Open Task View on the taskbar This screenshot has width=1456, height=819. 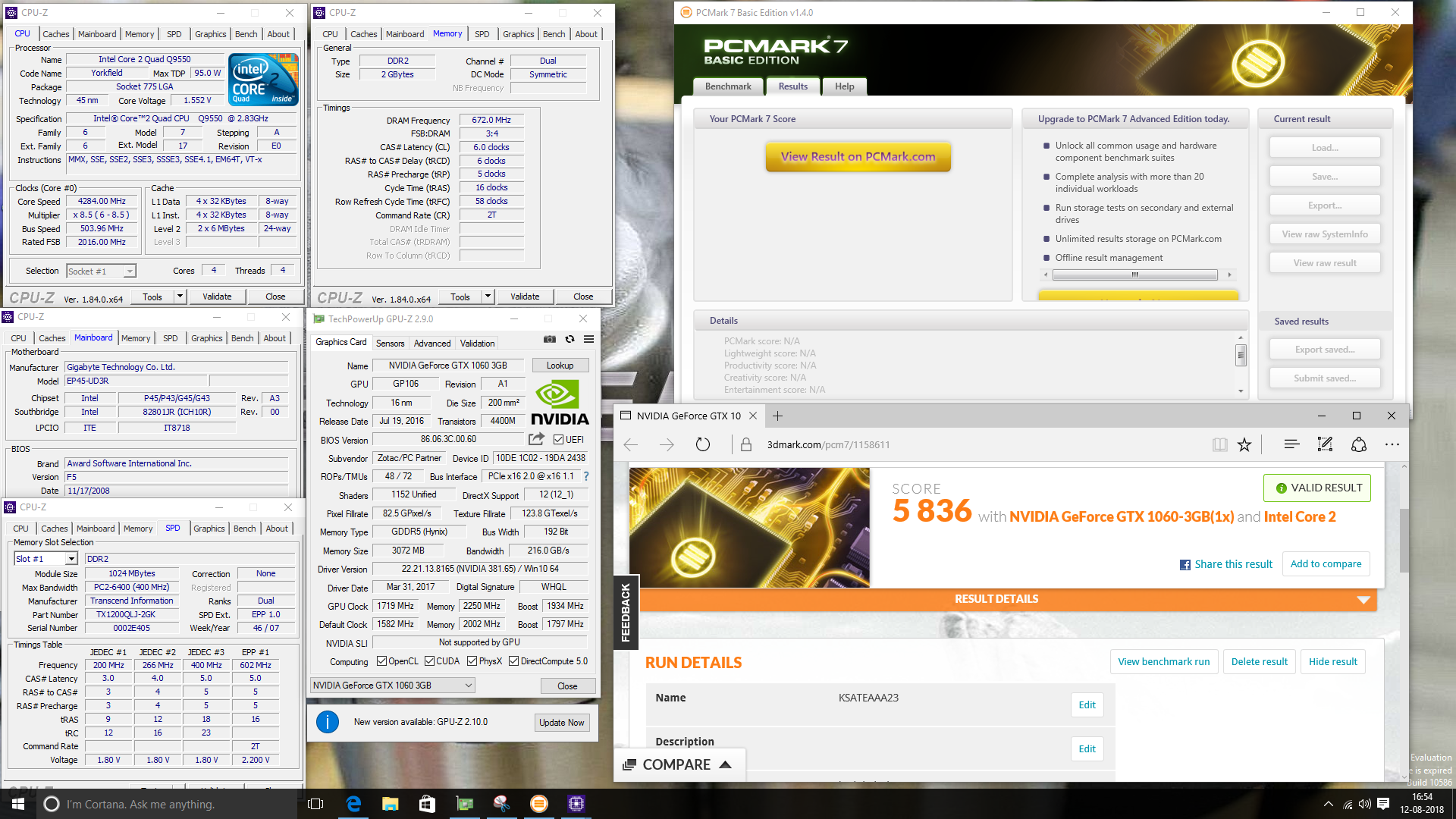(x=316, y=804)
